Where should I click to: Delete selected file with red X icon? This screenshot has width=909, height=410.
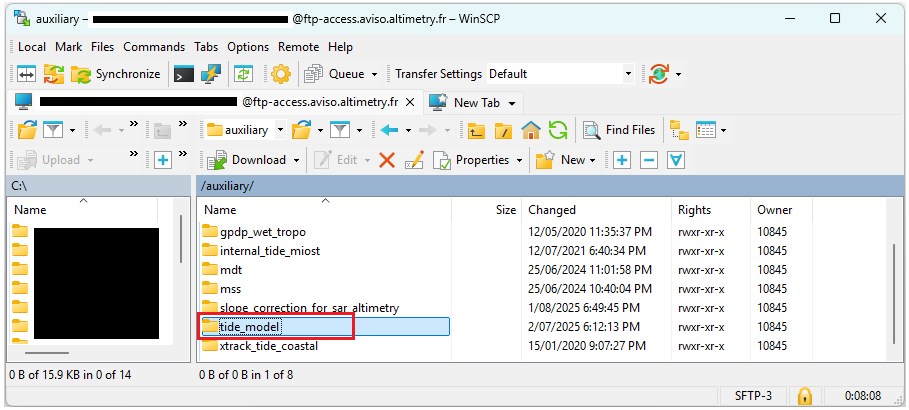click(387, 160)
